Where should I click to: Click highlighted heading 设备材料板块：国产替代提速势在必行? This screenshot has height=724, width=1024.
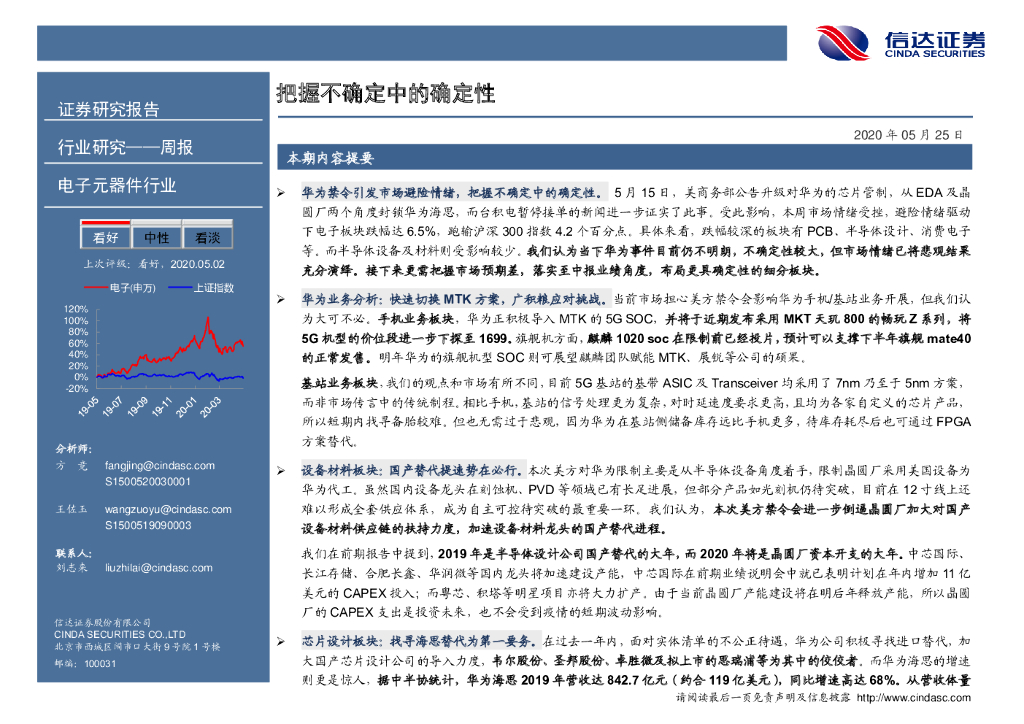[x=413, y=470]
